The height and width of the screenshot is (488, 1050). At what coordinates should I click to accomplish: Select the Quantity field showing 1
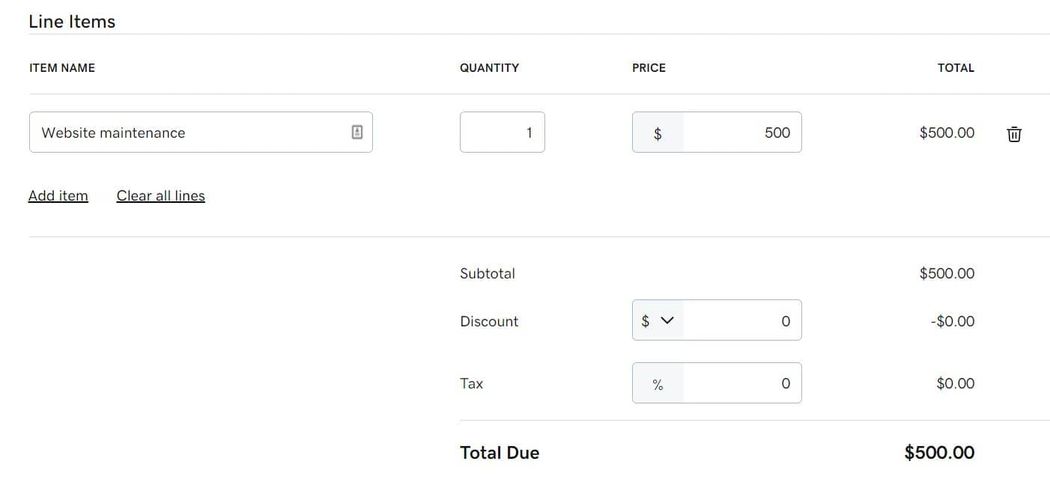click(502, 132)
